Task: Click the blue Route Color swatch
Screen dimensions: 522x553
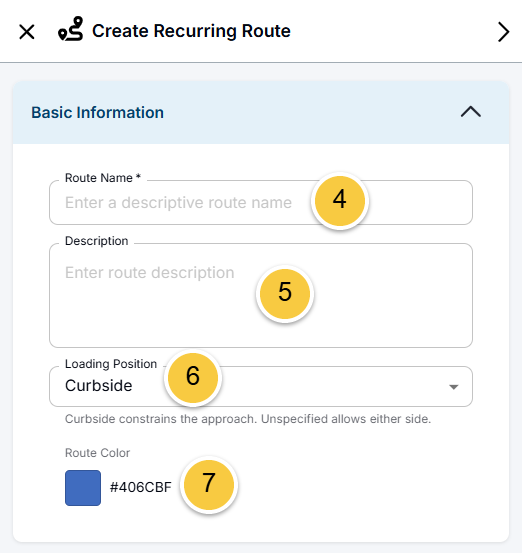Action: click(83, 488)
